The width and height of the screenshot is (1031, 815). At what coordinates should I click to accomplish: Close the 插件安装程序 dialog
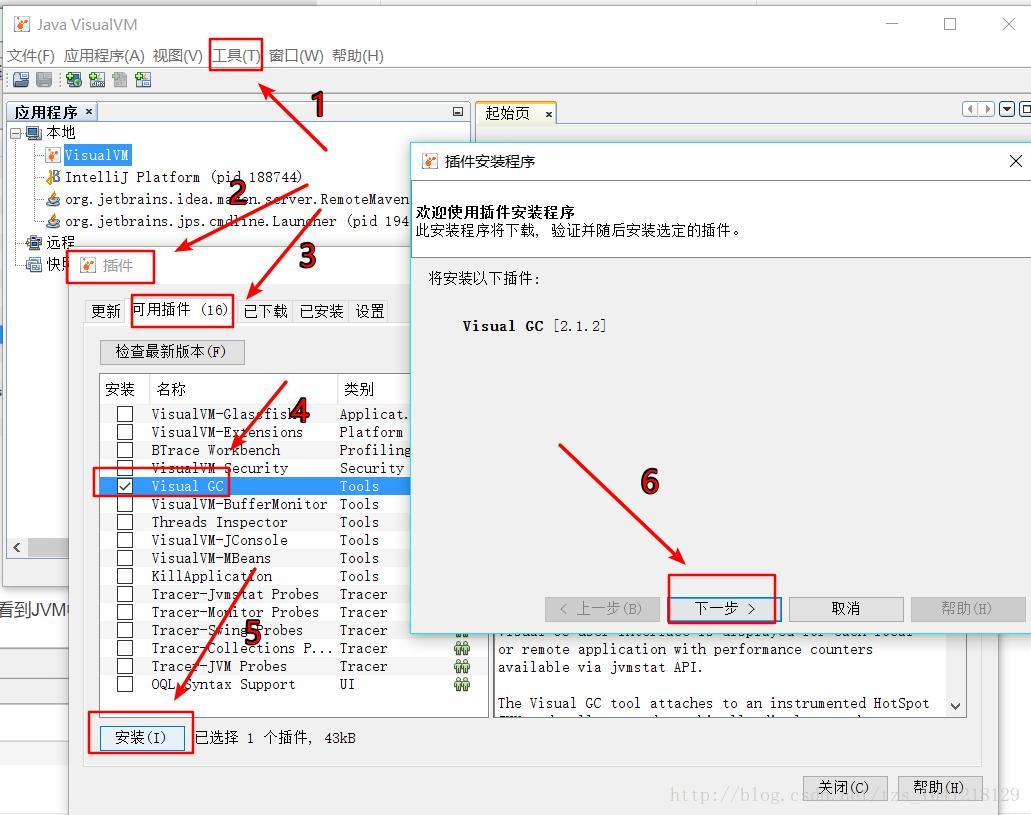click(x=1015, y=161)
